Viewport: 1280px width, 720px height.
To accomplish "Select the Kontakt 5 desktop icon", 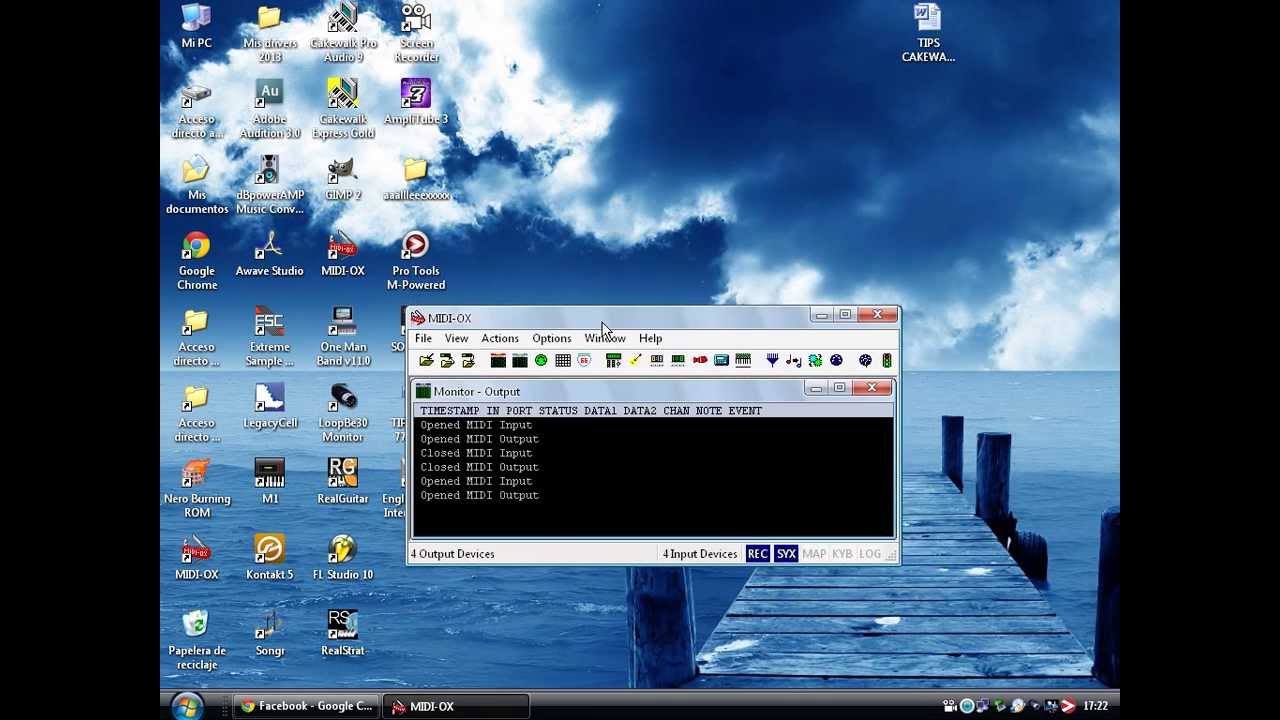I will coord(269,558).
